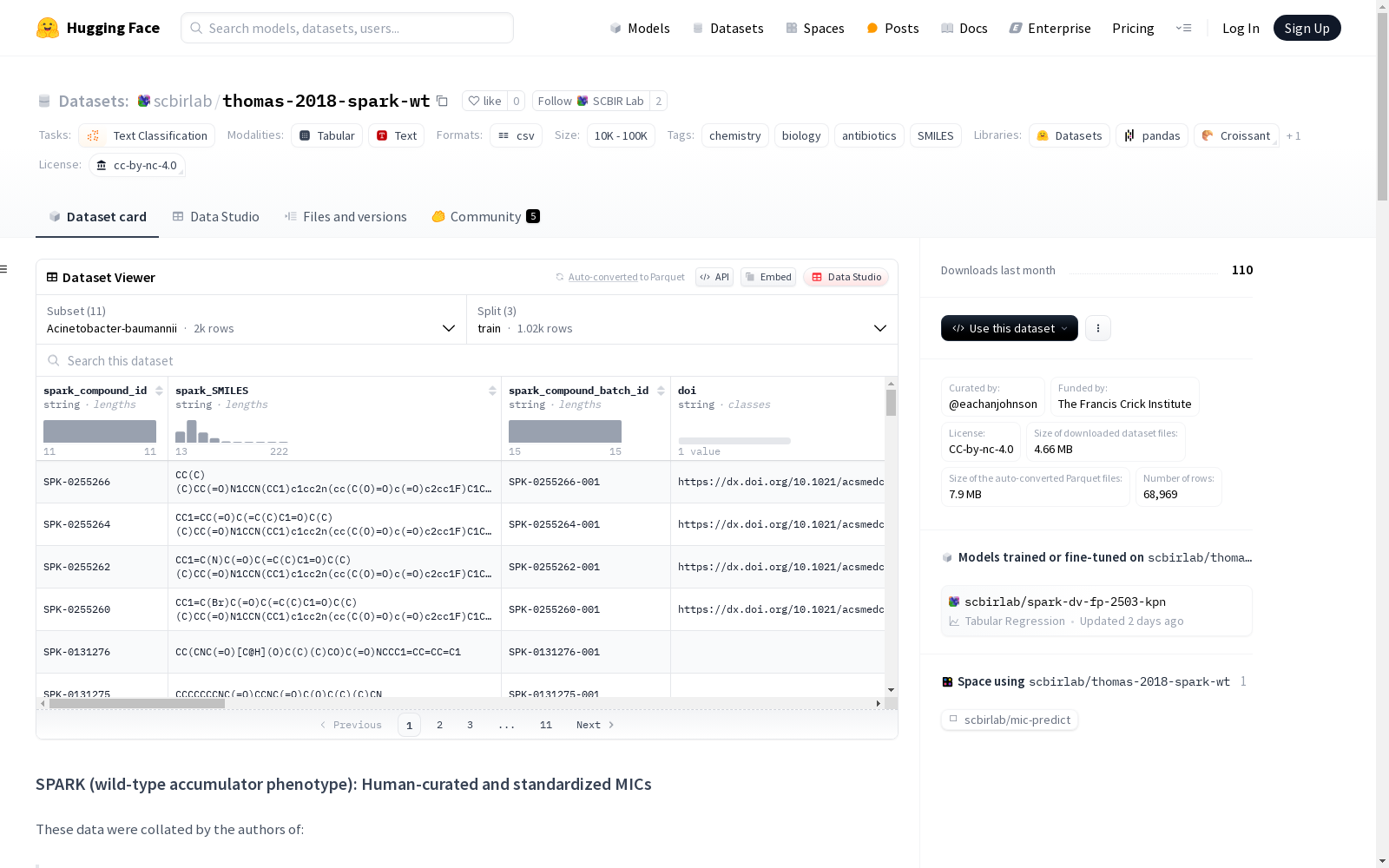Sort by spark_SMILES column
This screenshot has width=1389, height=868.
point(492,391)
